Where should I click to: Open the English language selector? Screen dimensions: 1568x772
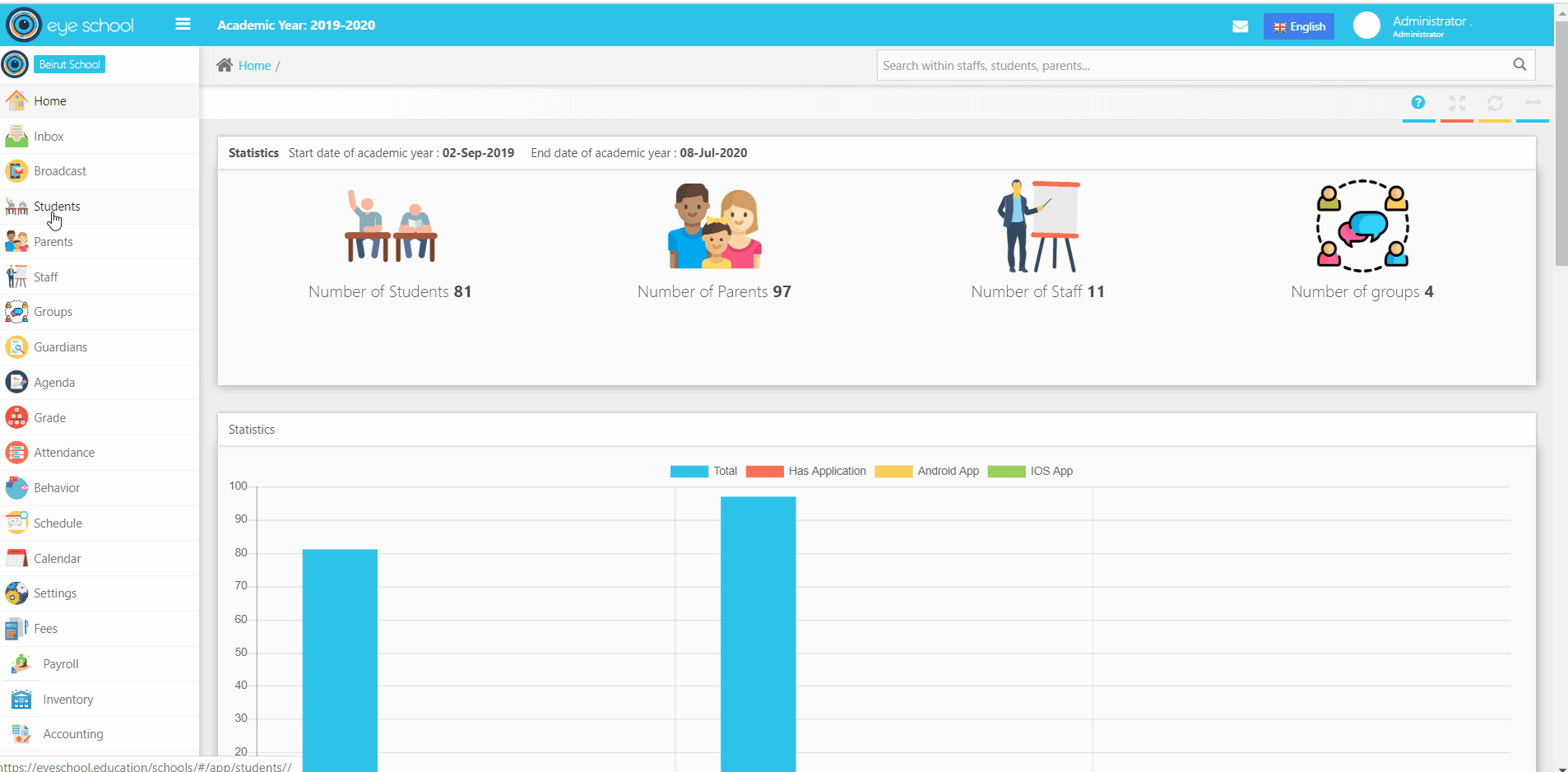(1299, 26)
